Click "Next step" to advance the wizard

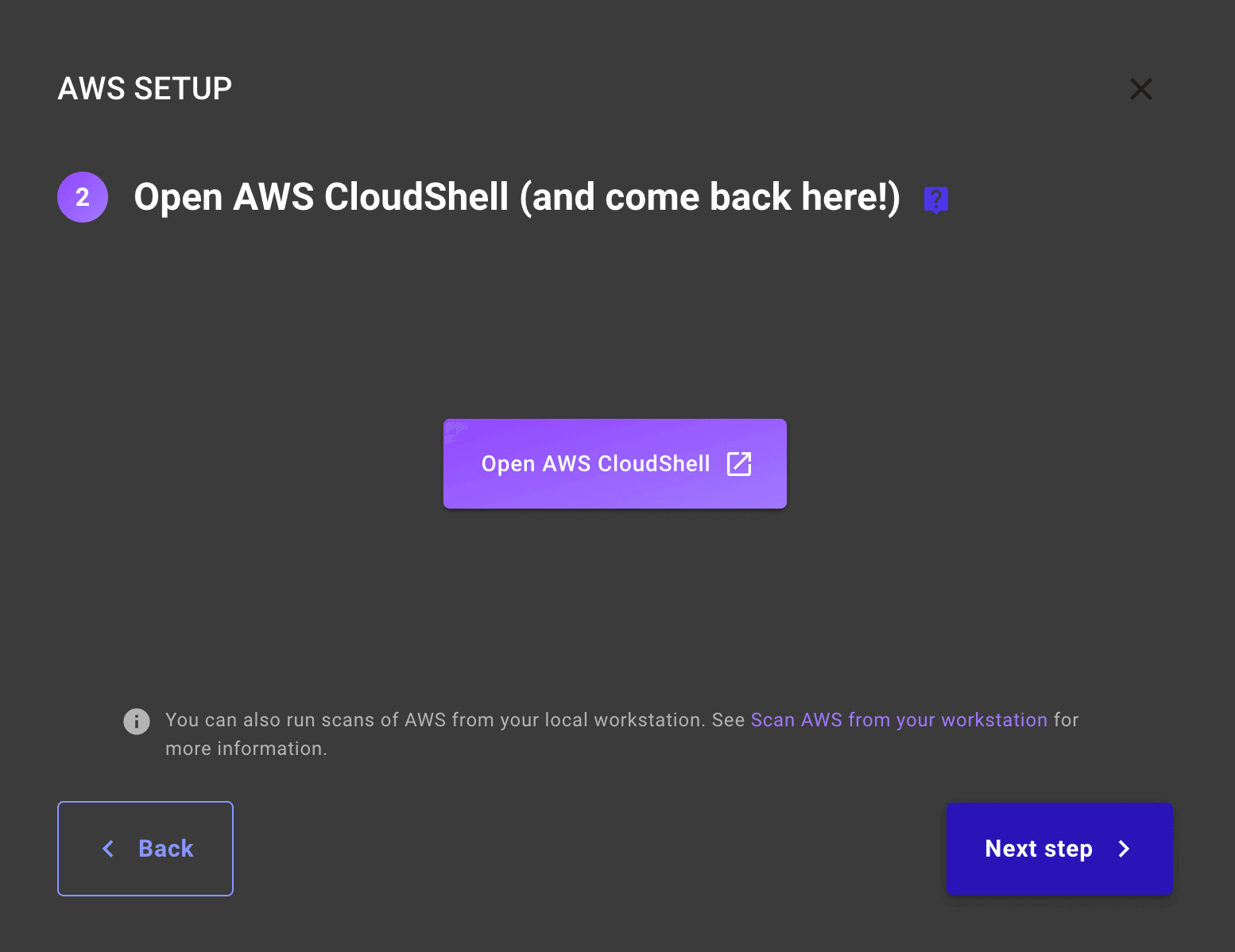(1059, 849)
